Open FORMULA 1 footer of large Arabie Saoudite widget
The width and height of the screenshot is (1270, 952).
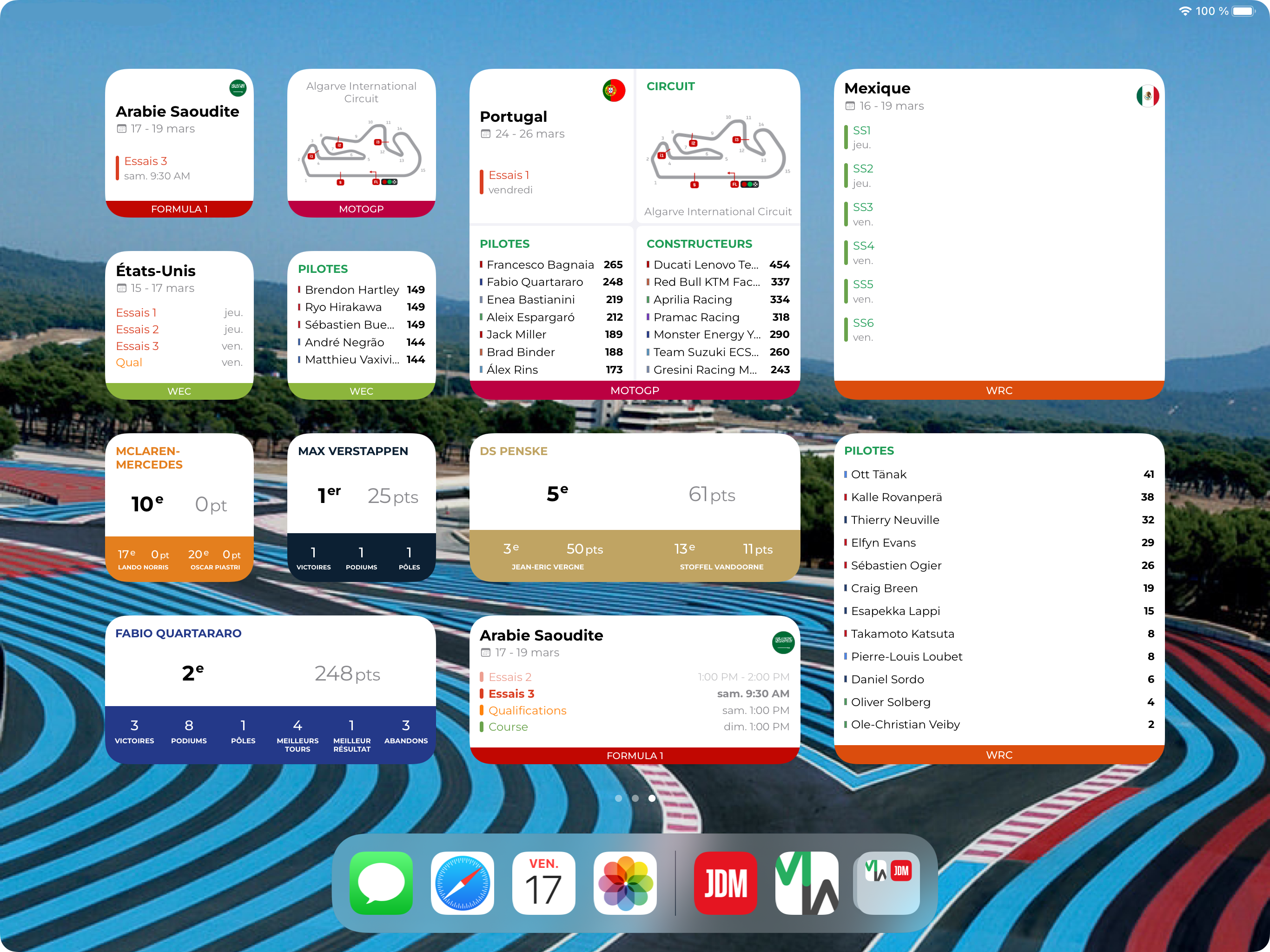coord(635,756)
